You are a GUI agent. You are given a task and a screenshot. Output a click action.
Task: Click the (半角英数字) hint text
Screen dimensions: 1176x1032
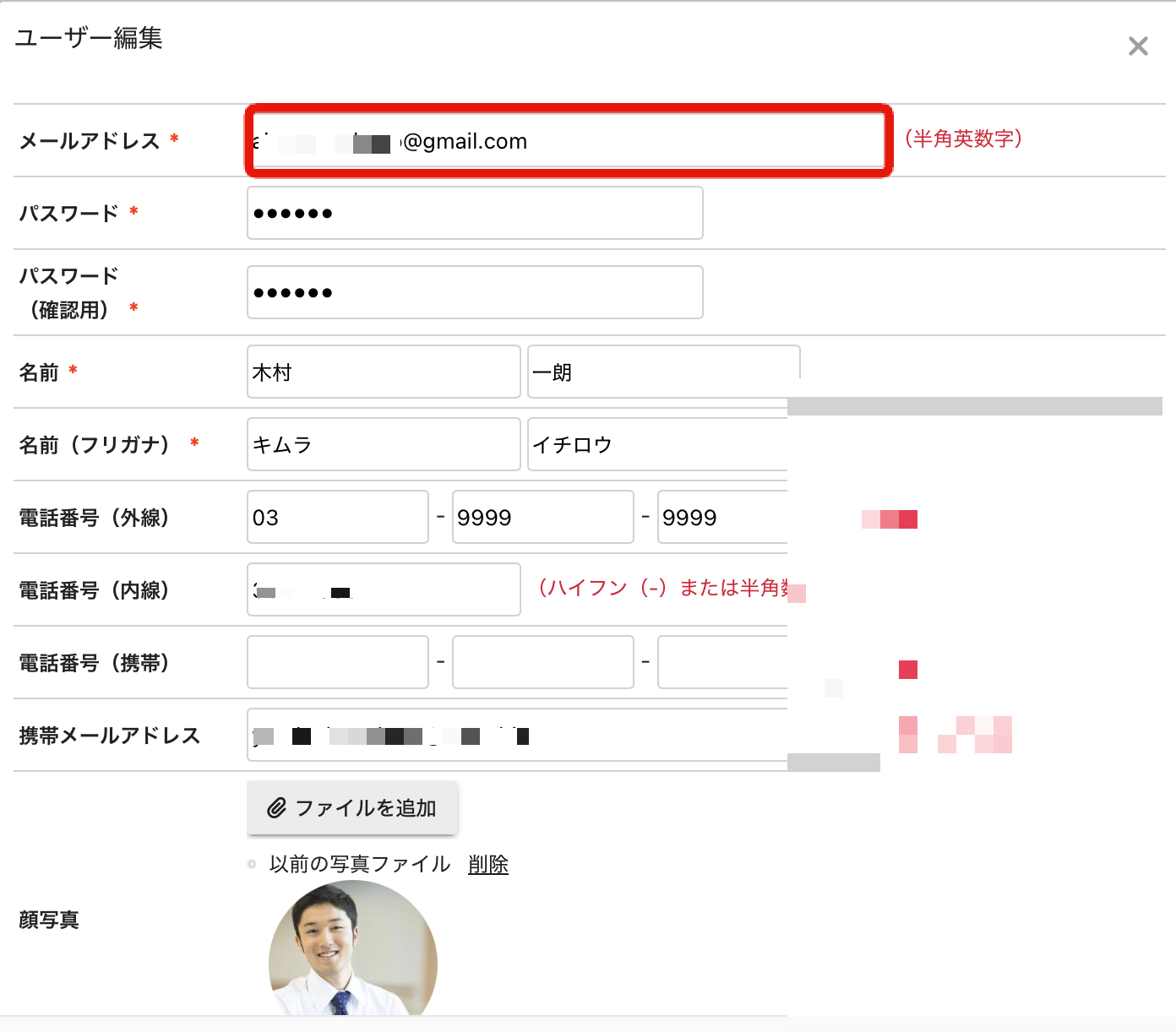point(963,139)
